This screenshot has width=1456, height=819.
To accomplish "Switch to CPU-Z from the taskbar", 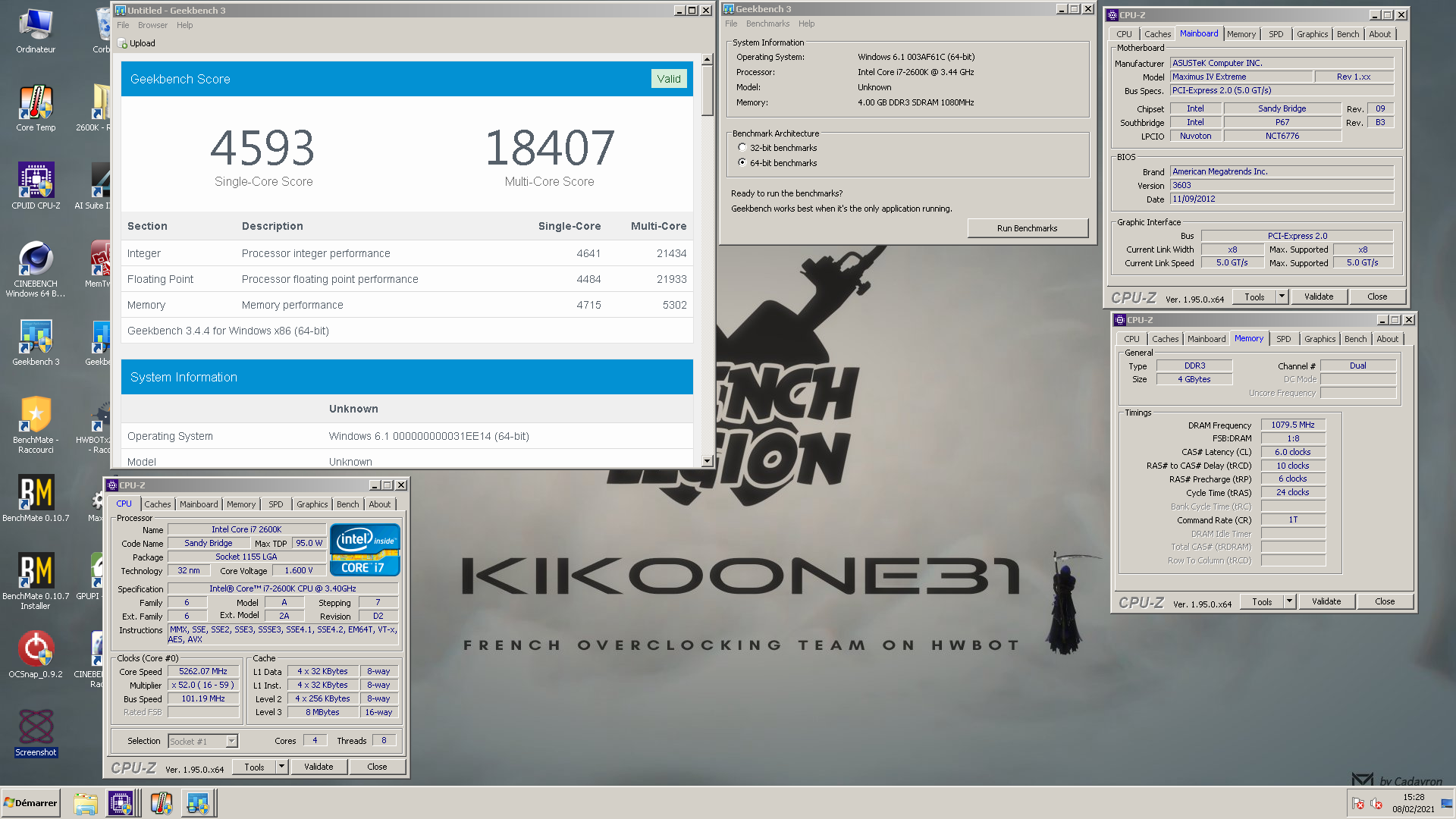I will click(x=121, y=803).
